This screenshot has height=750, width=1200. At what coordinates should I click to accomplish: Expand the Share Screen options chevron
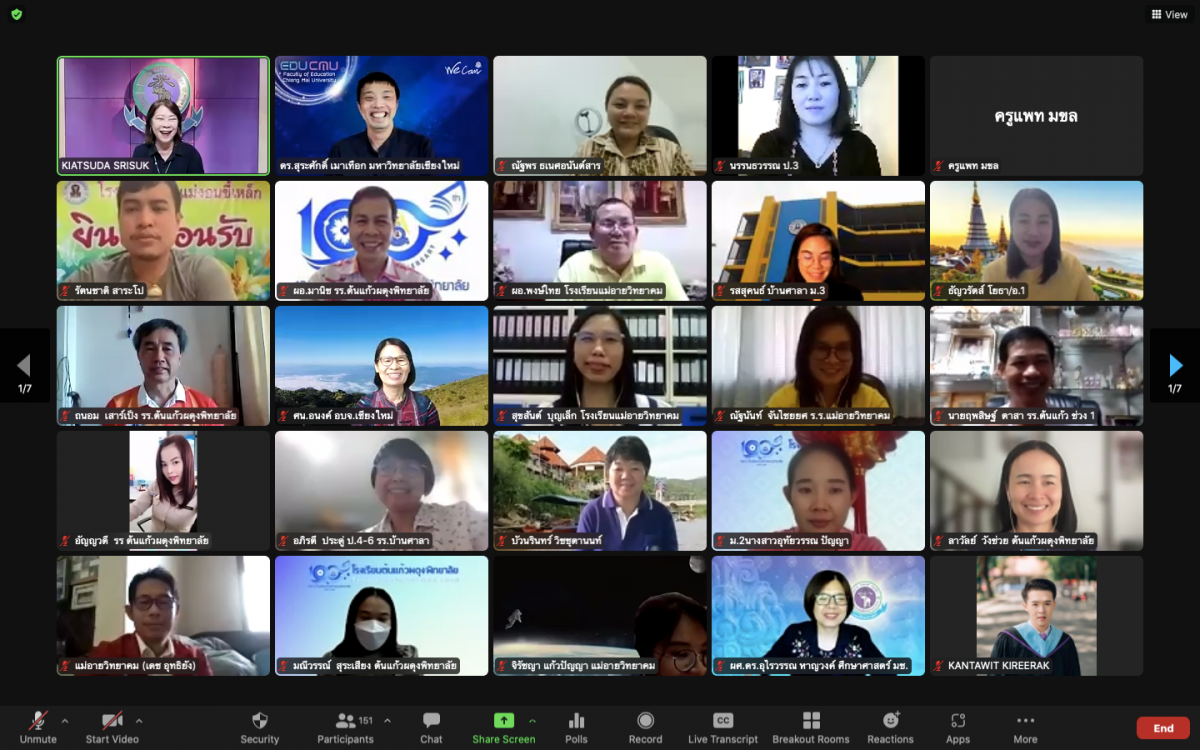point(532,720)
